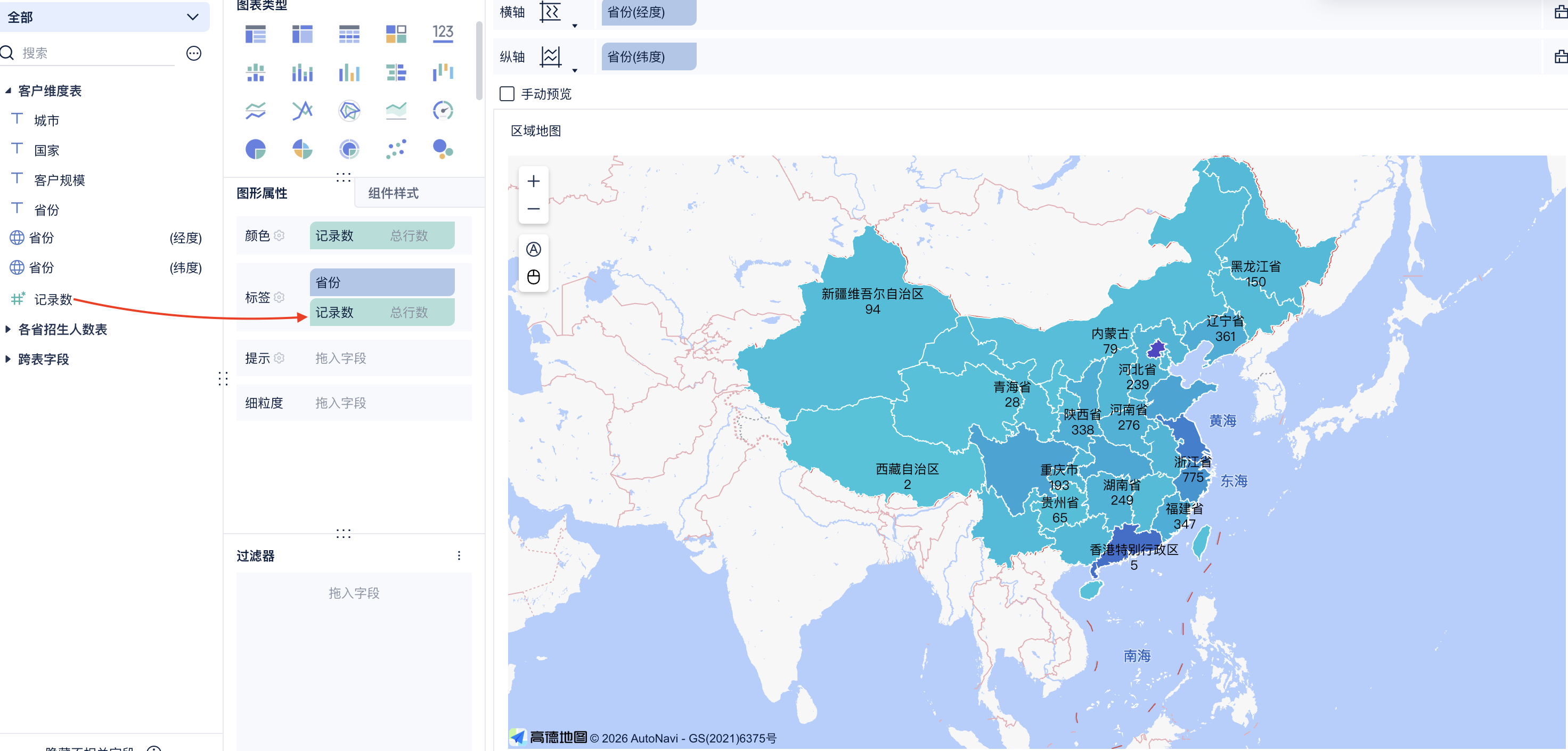Click the map zoom in plus button
This screenshot has width=1568, height=751.
(x=533, y=182)
